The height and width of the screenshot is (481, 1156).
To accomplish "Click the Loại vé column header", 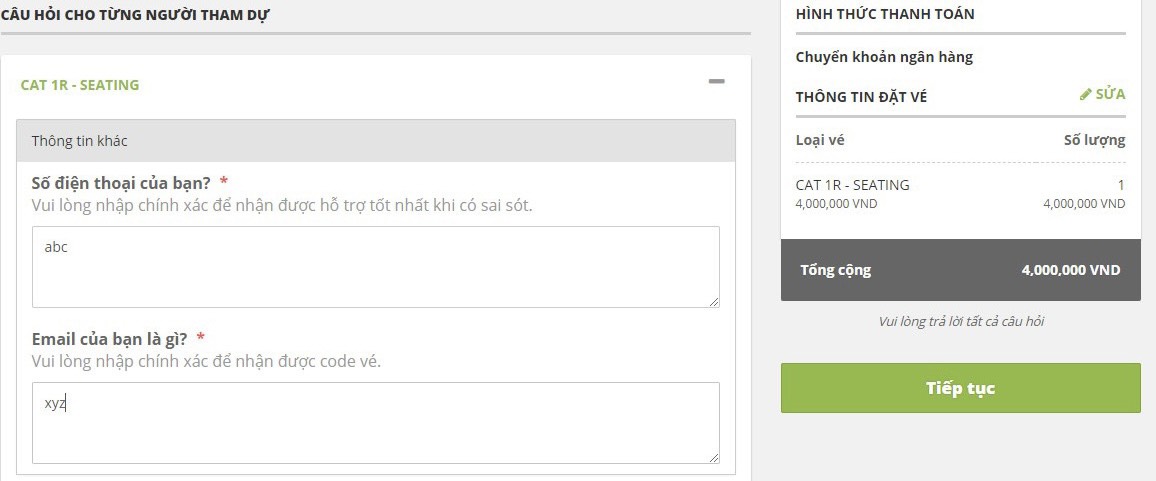I will pyautogui.click(x=820, y=140).
